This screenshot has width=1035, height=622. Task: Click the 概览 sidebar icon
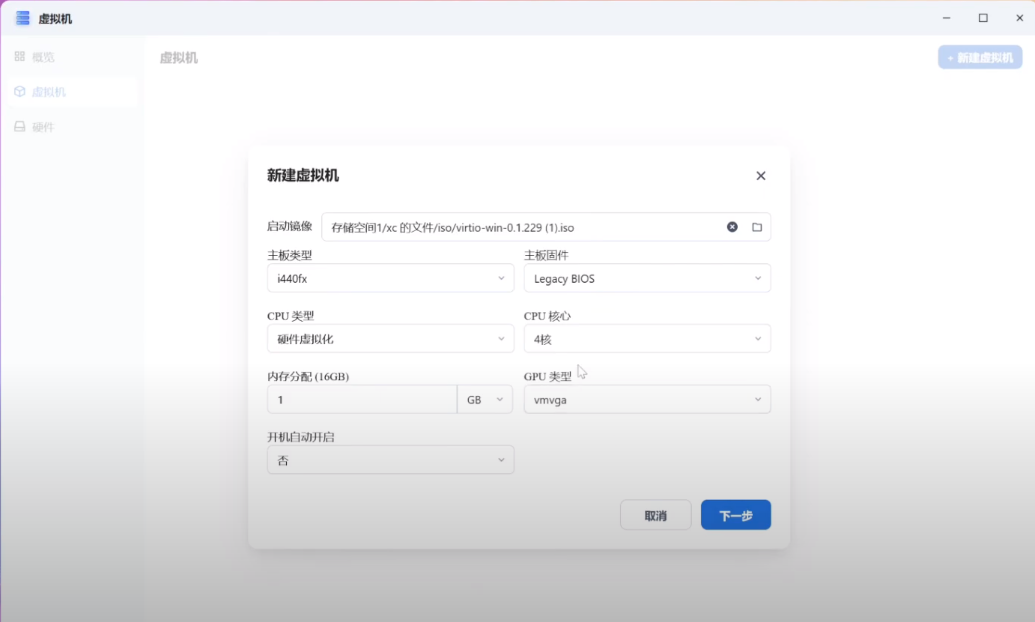tap(19, 57)
